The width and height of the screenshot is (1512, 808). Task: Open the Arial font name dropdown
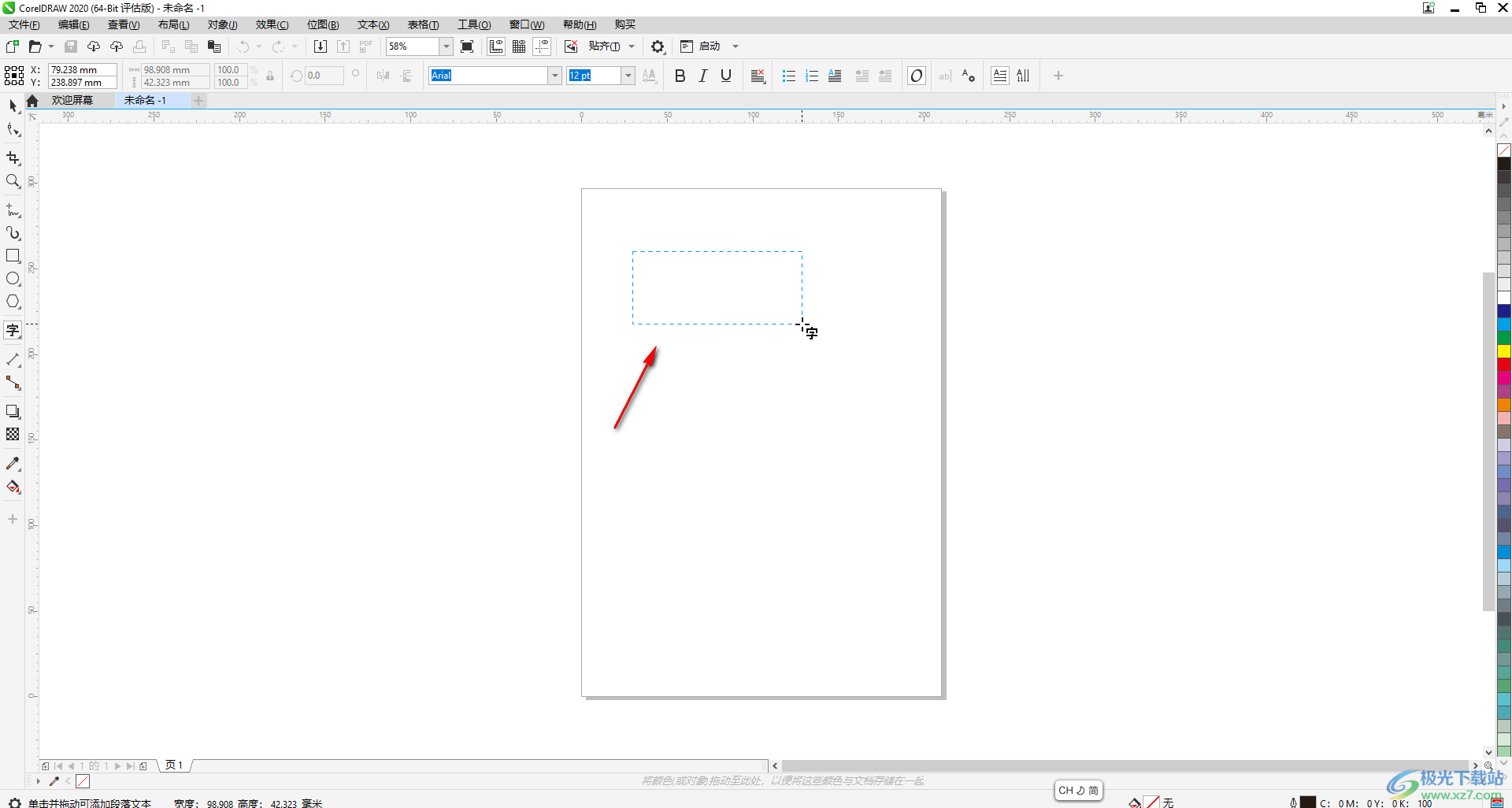[555, 76]
